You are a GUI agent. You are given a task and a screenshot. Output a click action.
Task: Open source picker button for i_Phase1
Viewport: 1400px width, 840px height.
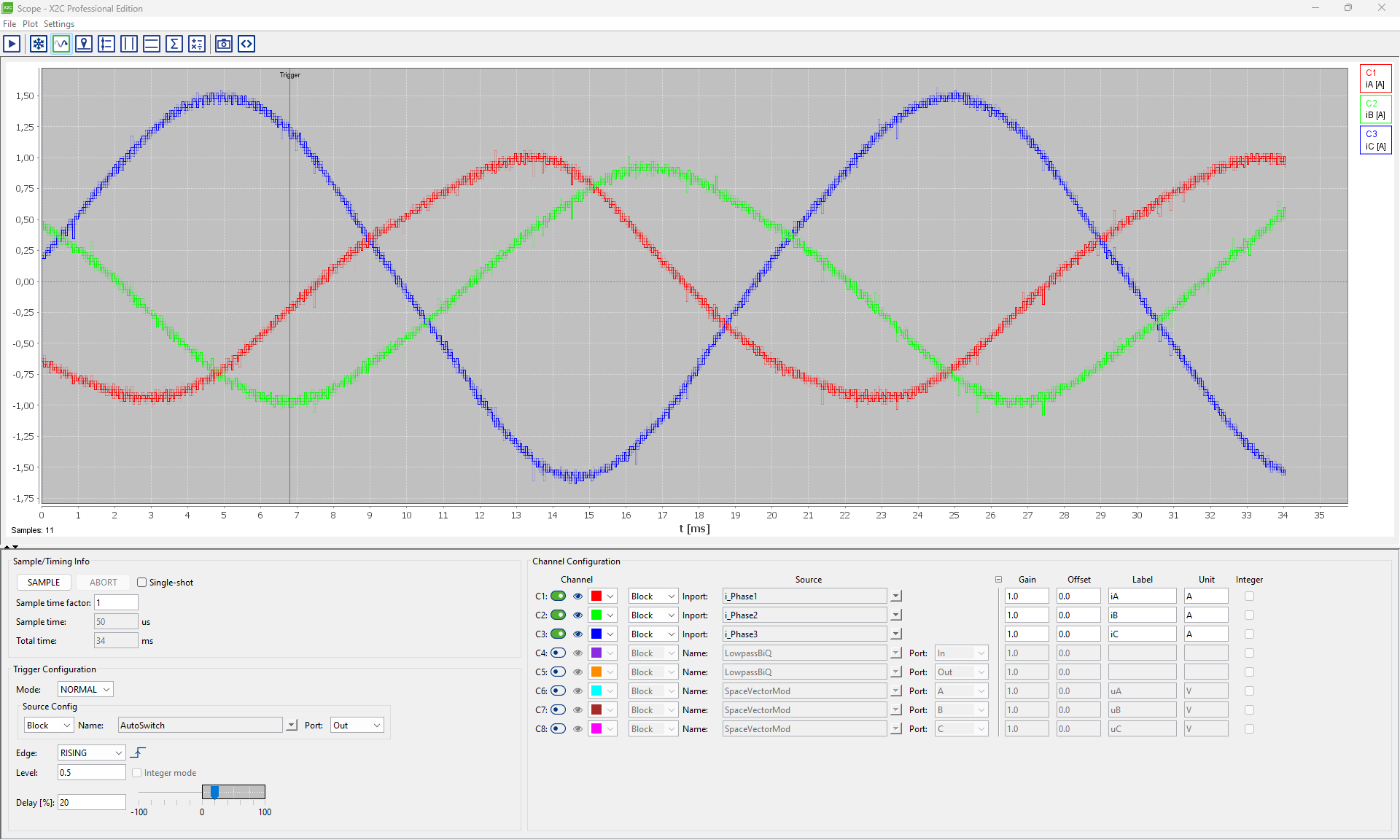point(896,596)
